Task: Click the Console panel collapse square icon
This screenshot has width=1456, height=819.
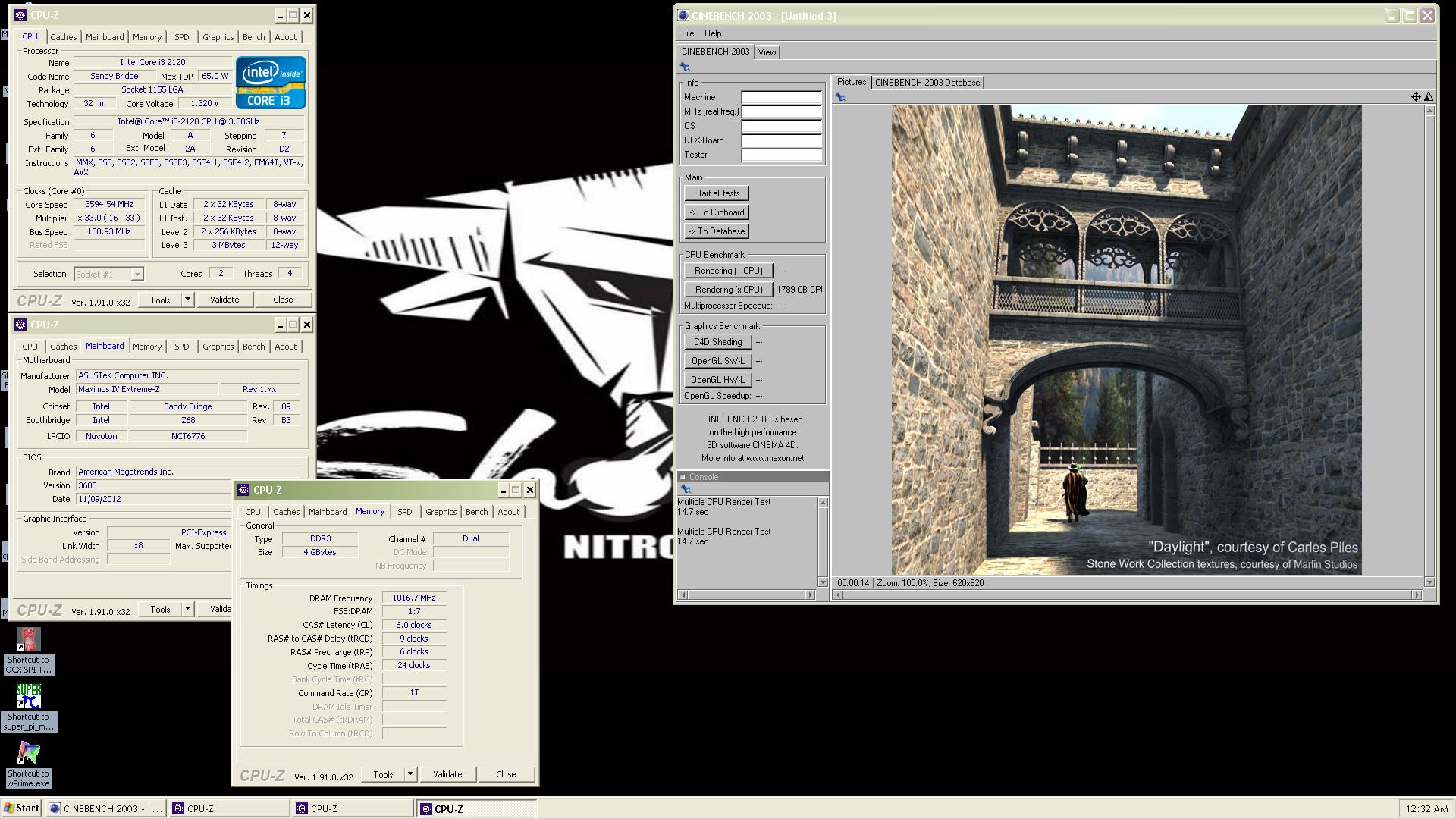Action: [x=682, y=477]
